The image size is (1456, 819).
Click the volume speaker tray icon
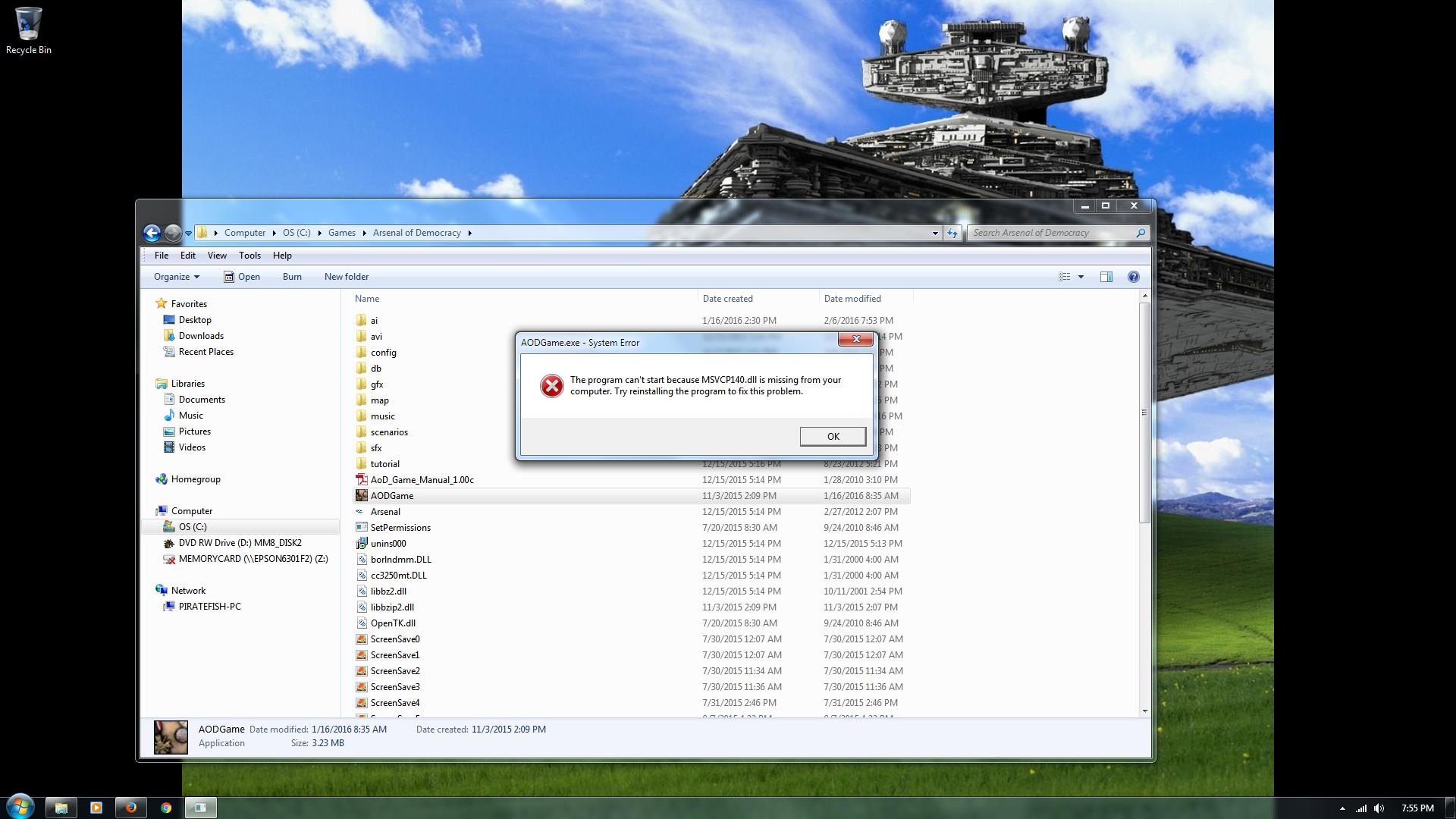click(x=1379, y=808)
